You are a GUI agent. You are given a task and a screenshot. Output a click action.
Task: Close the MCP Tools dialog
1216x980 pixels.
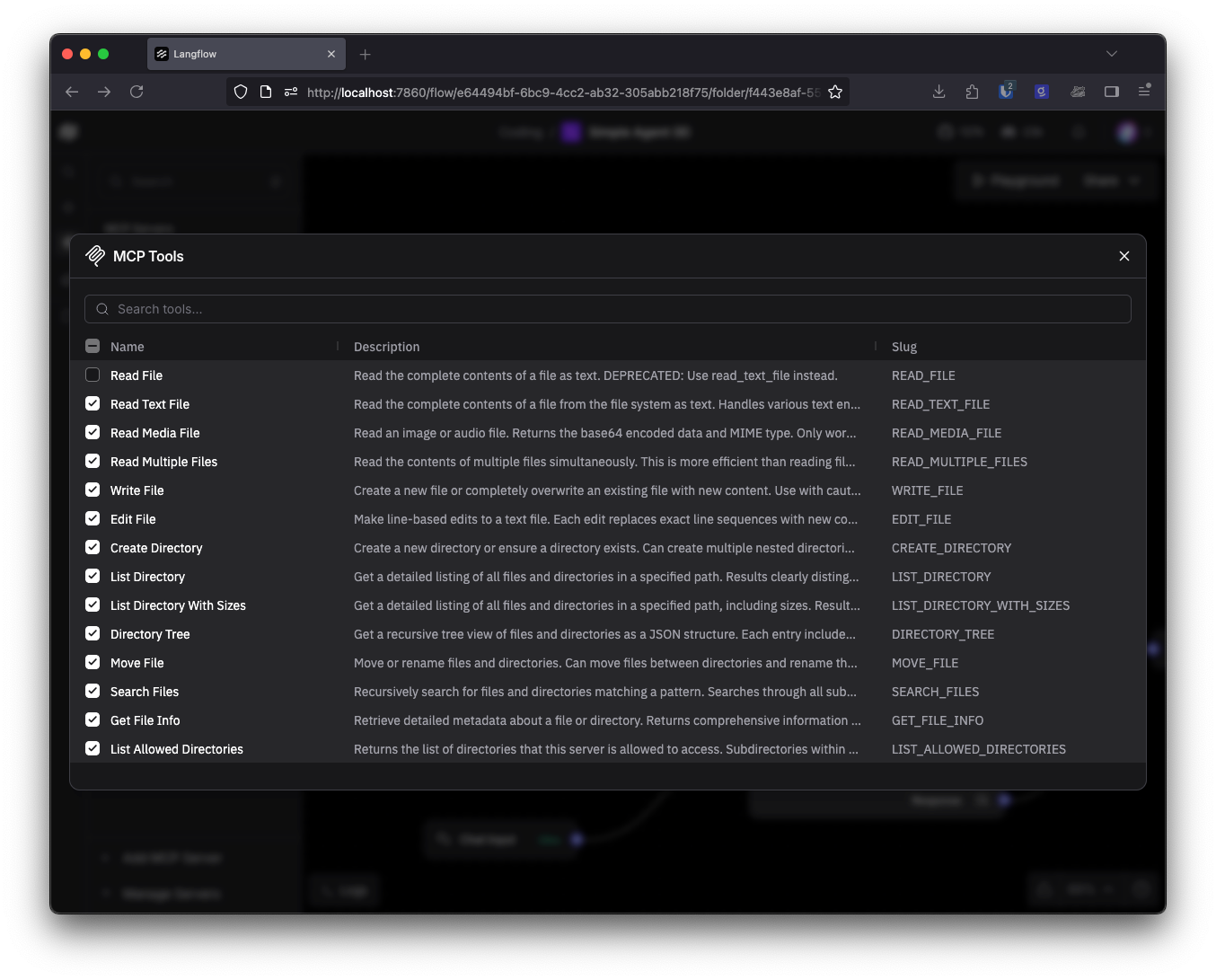point(1123,256)
